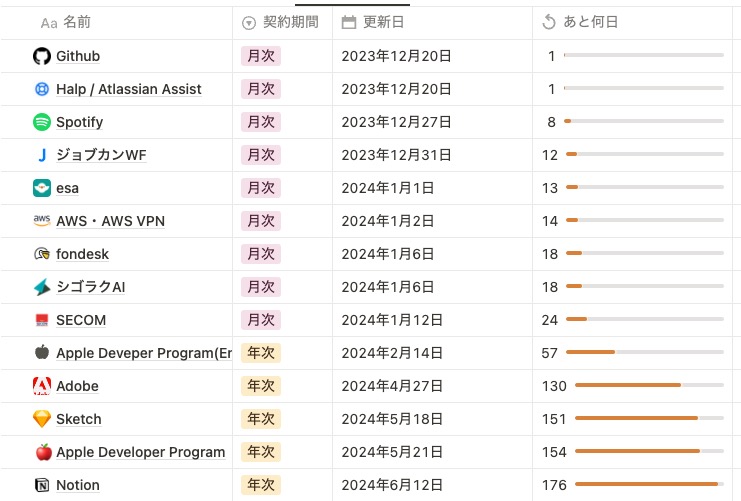Click the esa bird icon
The width and height of the screenshot is (741, 501).
[42, 188]
